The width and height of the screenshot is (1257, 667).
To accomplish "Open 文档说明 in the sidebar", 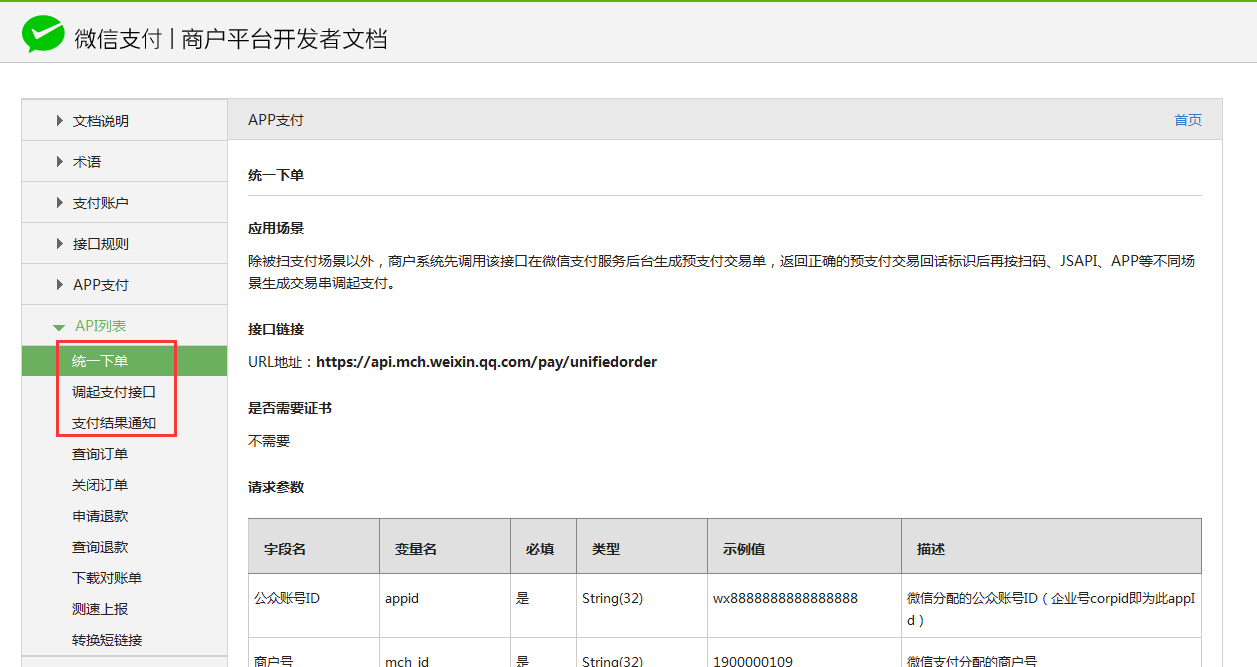I will click(x=101, y=121).
